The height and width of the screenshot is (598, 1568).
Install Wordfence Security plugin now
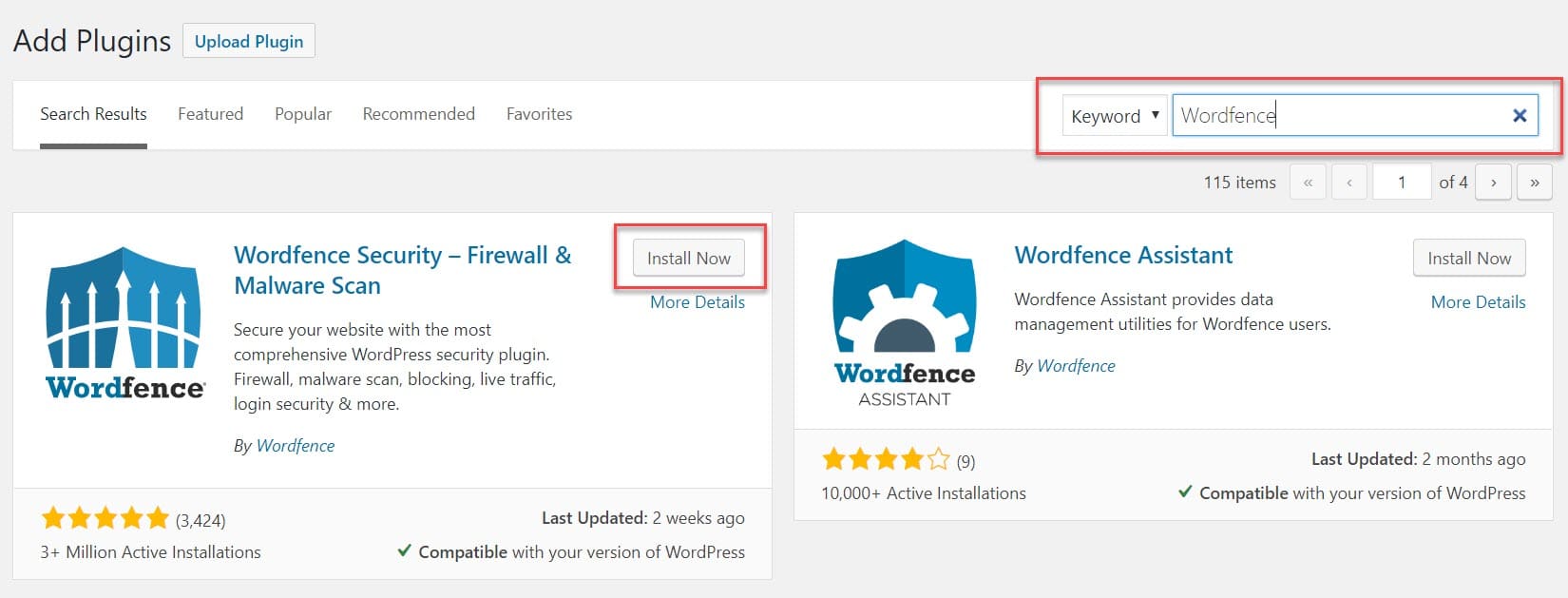pos(689,258)
